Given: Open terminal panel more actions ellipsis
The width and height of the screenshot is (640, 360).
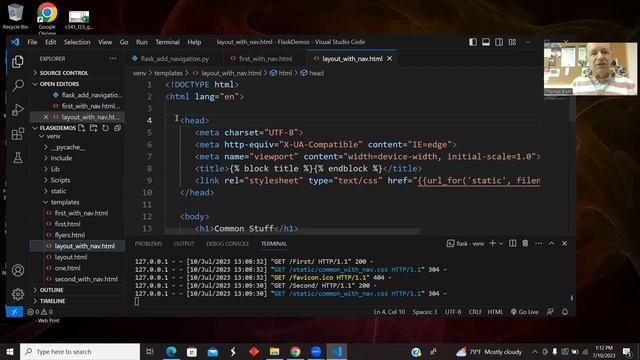Looking at the screenshot, I should point(538,243).
